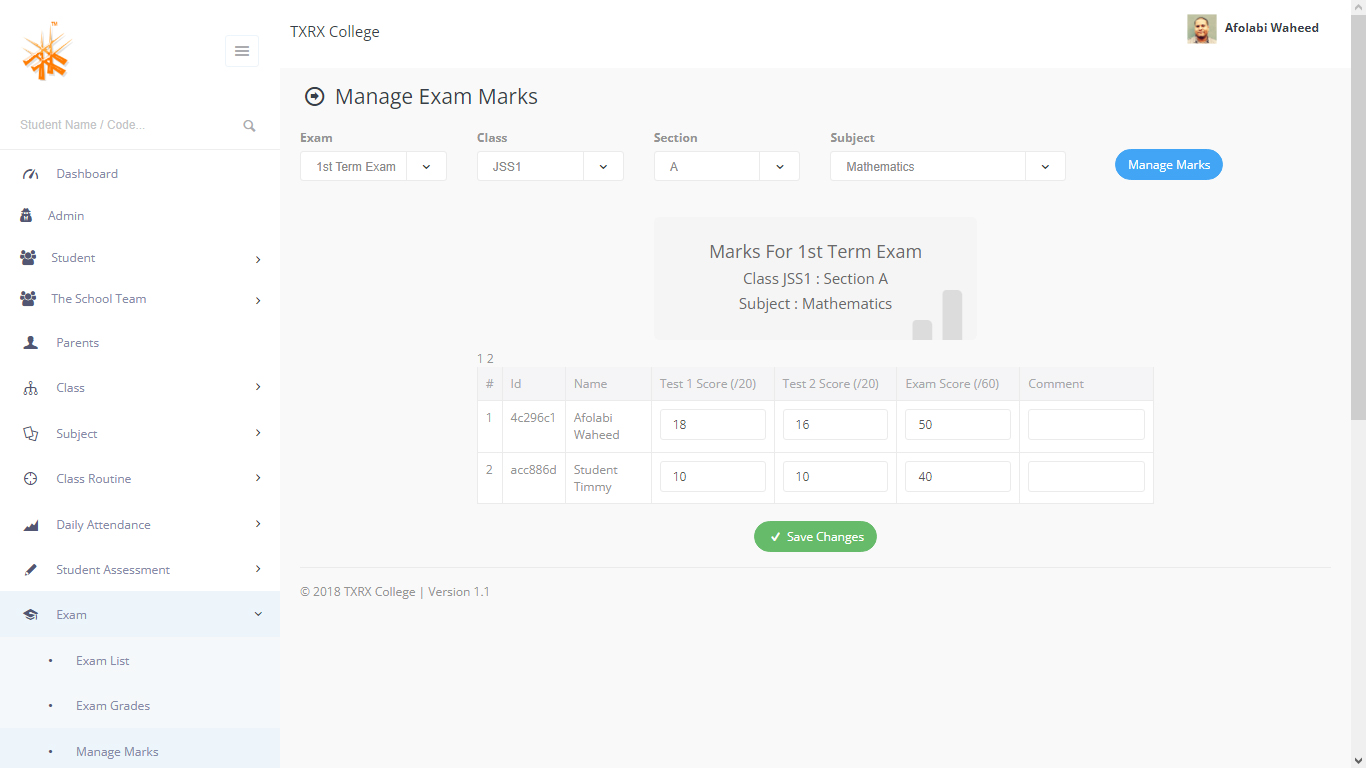Click the Class hierarchy icon
The width and height of the screenshot is (1366, 768).
30,388
